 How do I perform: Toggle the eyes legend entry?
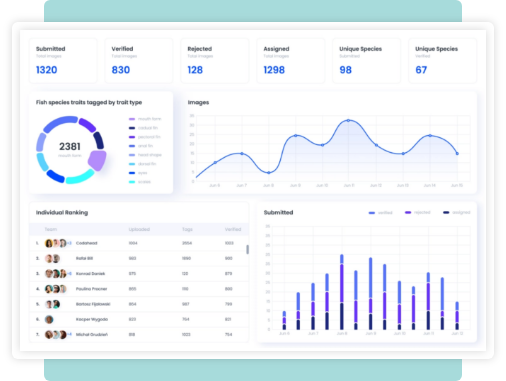[x=138, y=173]
